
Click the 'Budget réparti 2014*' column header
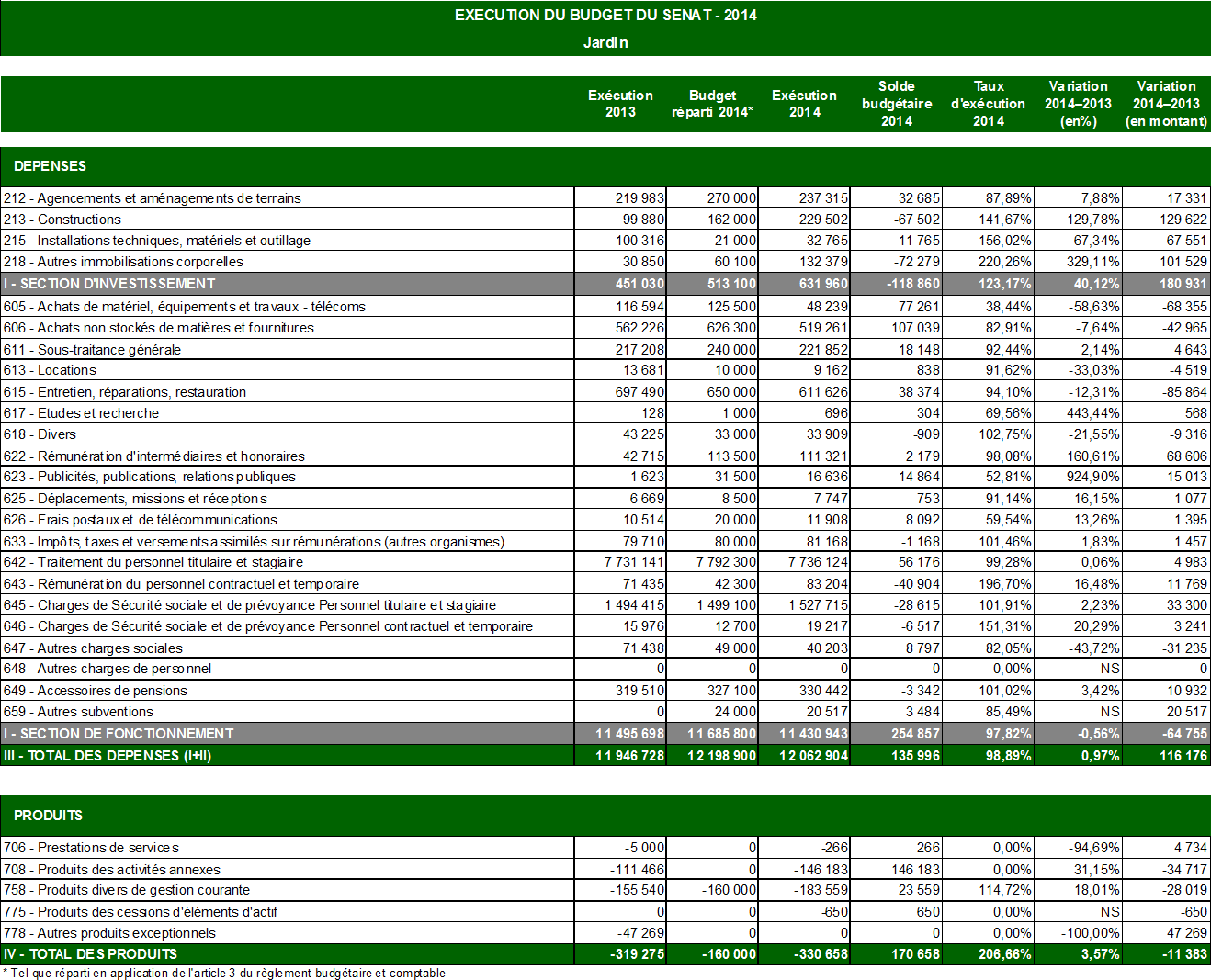[712, 104]
